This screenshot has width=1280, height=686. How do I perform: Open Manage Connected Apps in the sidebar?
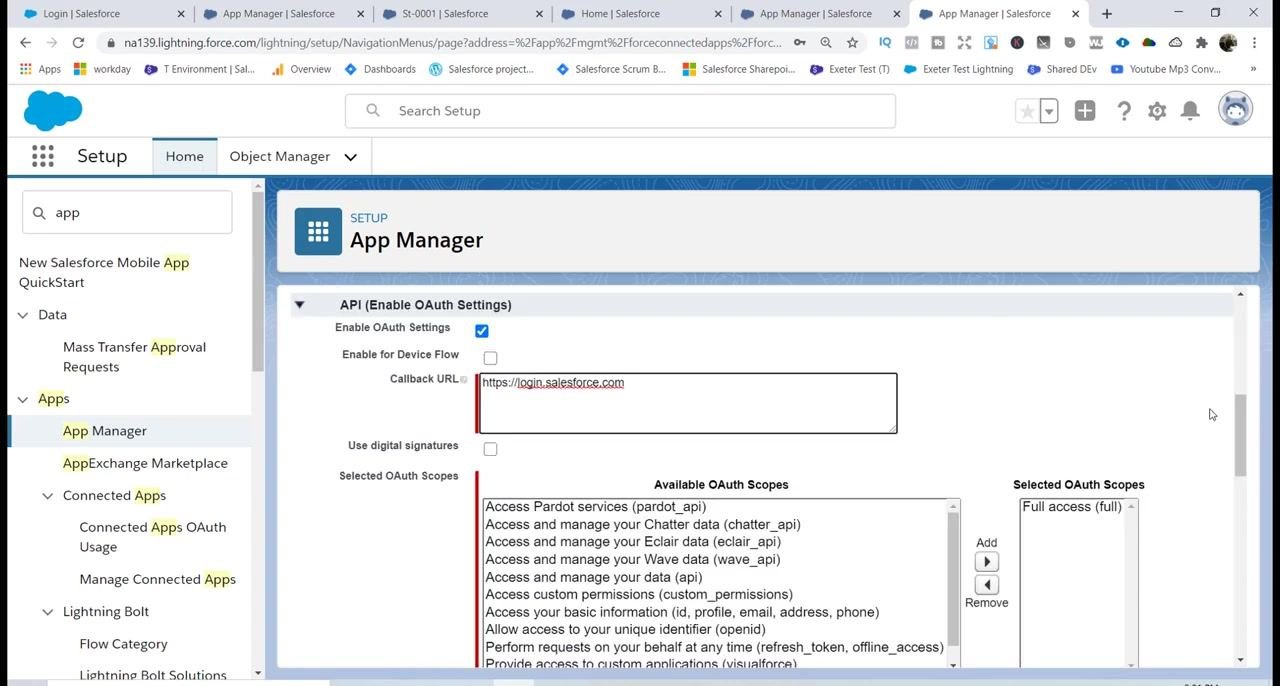click(158, 579)
